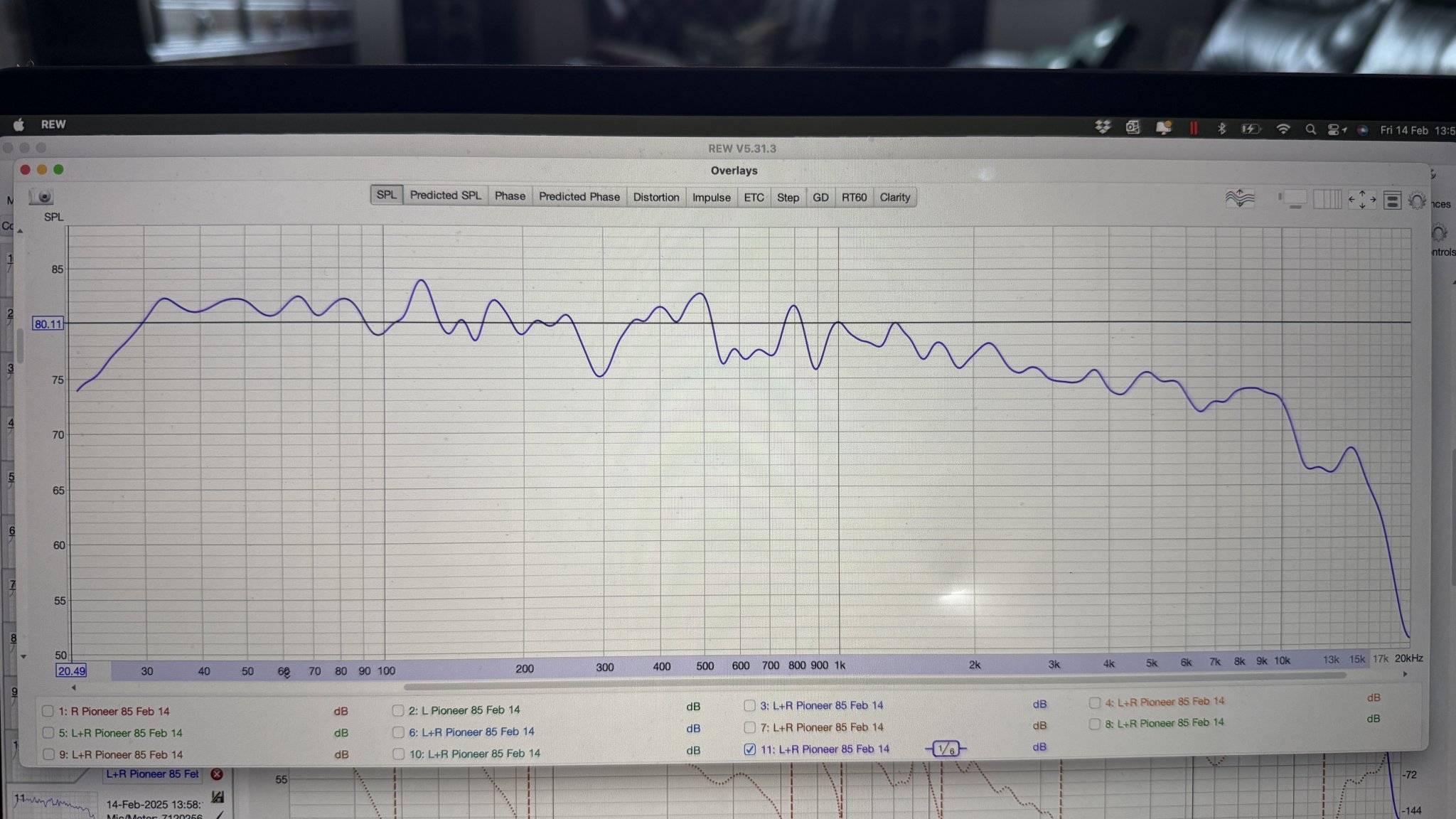Enable trace 4: L+R Pioneer 85

(x=1095, y=702)
